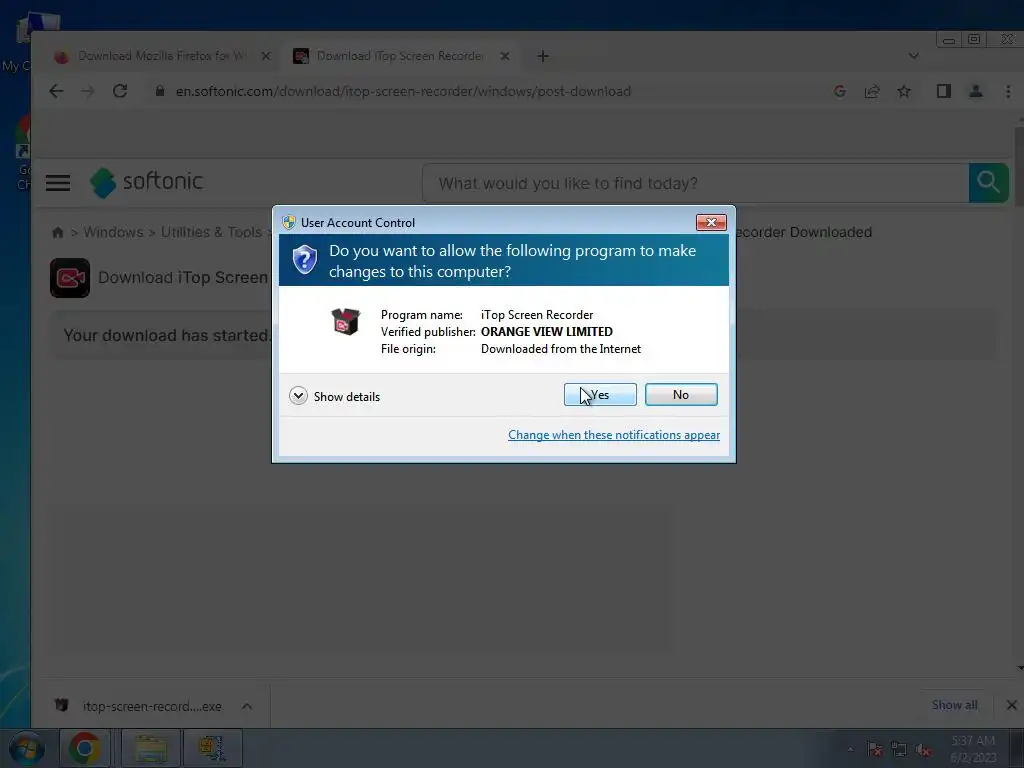Click the home breadcrumb icon
1024x768 pixels.
coord(57,232)
